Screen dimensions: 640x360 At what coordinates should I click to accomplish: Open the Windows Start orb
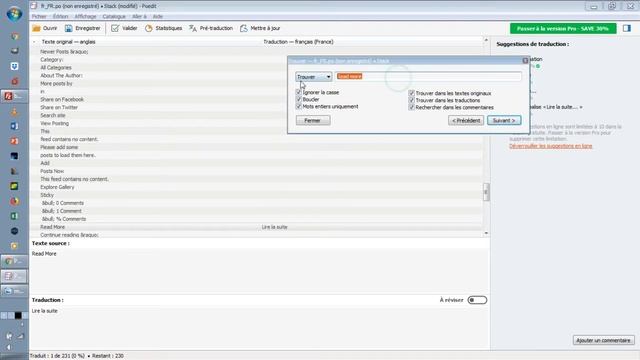14,14
